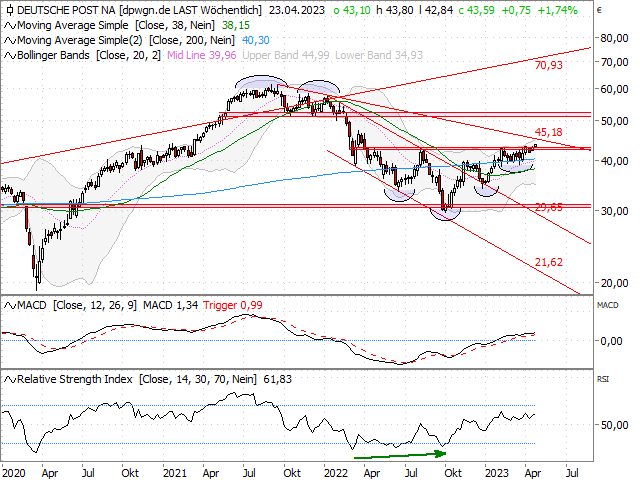This screenshot has height=480, width=640.
Task: Click the Lower Band 34,93 label
Action: coord(379,55)
